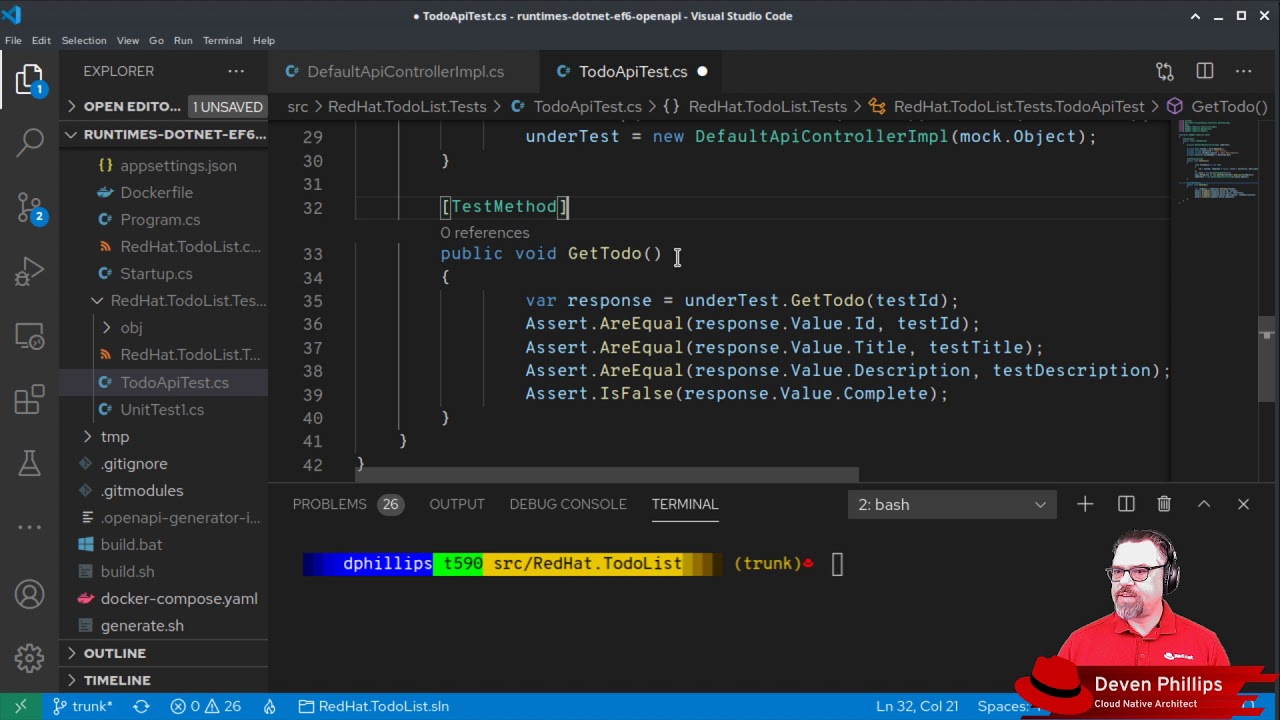Open the View menu
The height and width of the screenshot is (720, 1280).
tap(128, 40)
